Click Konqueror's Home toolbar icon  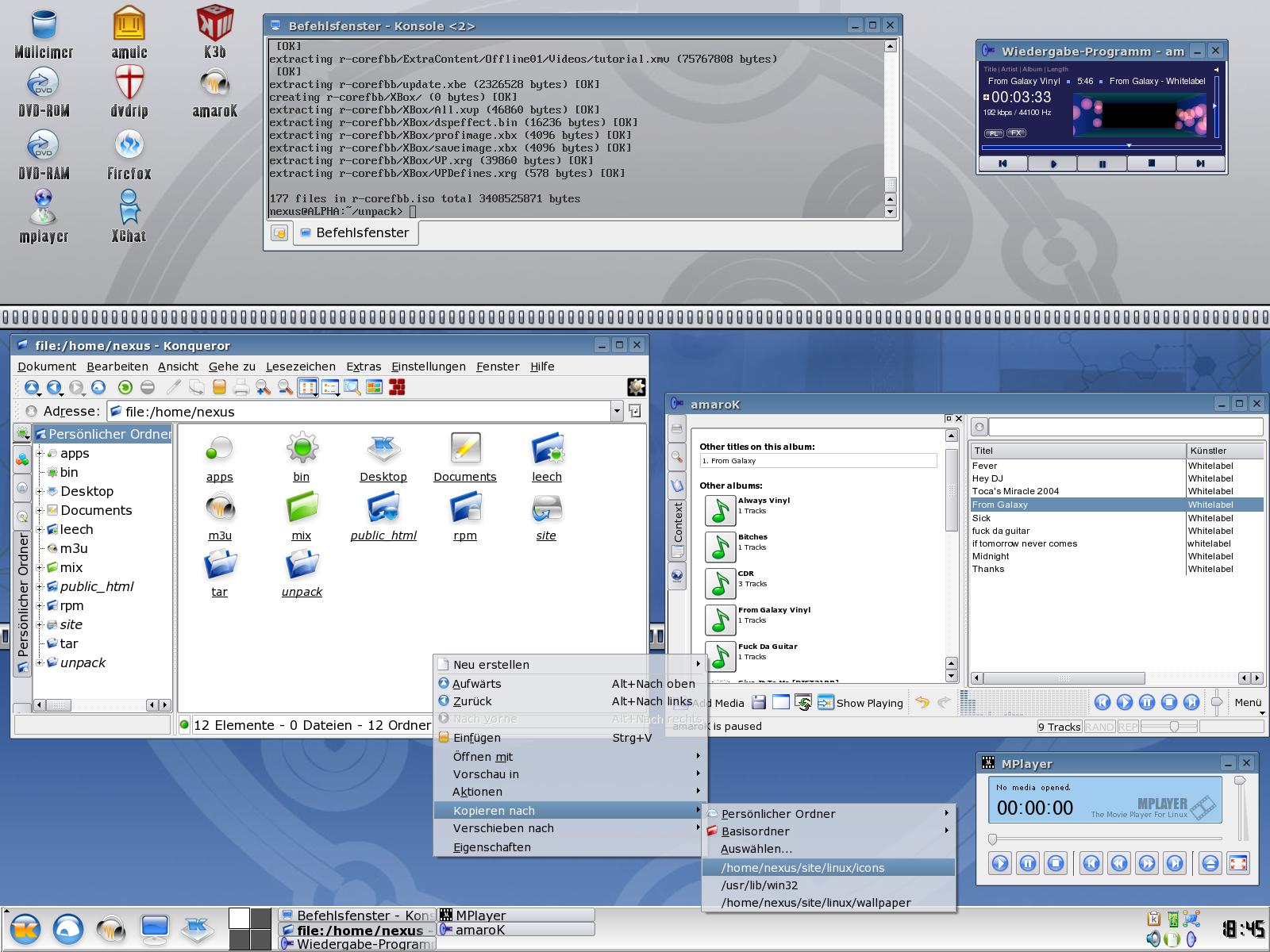[98, 387]
